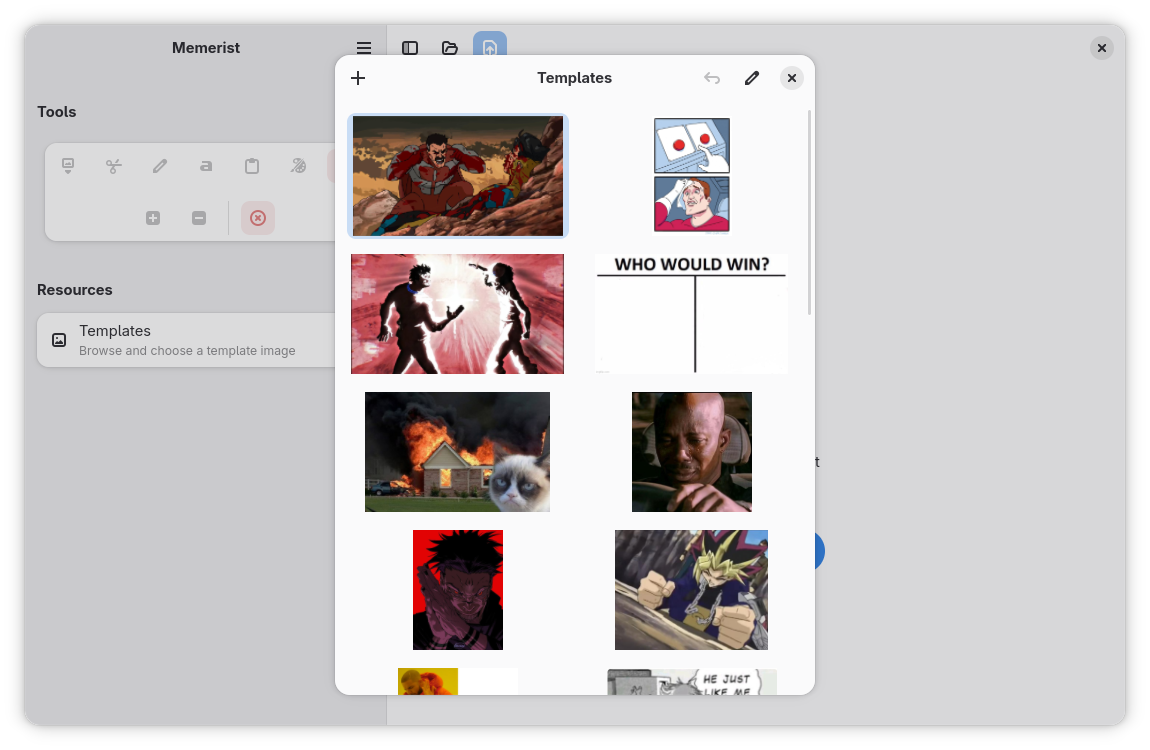Click the 'Resources' section heading
Screen dimensions: 1150x750
[75, 290]
